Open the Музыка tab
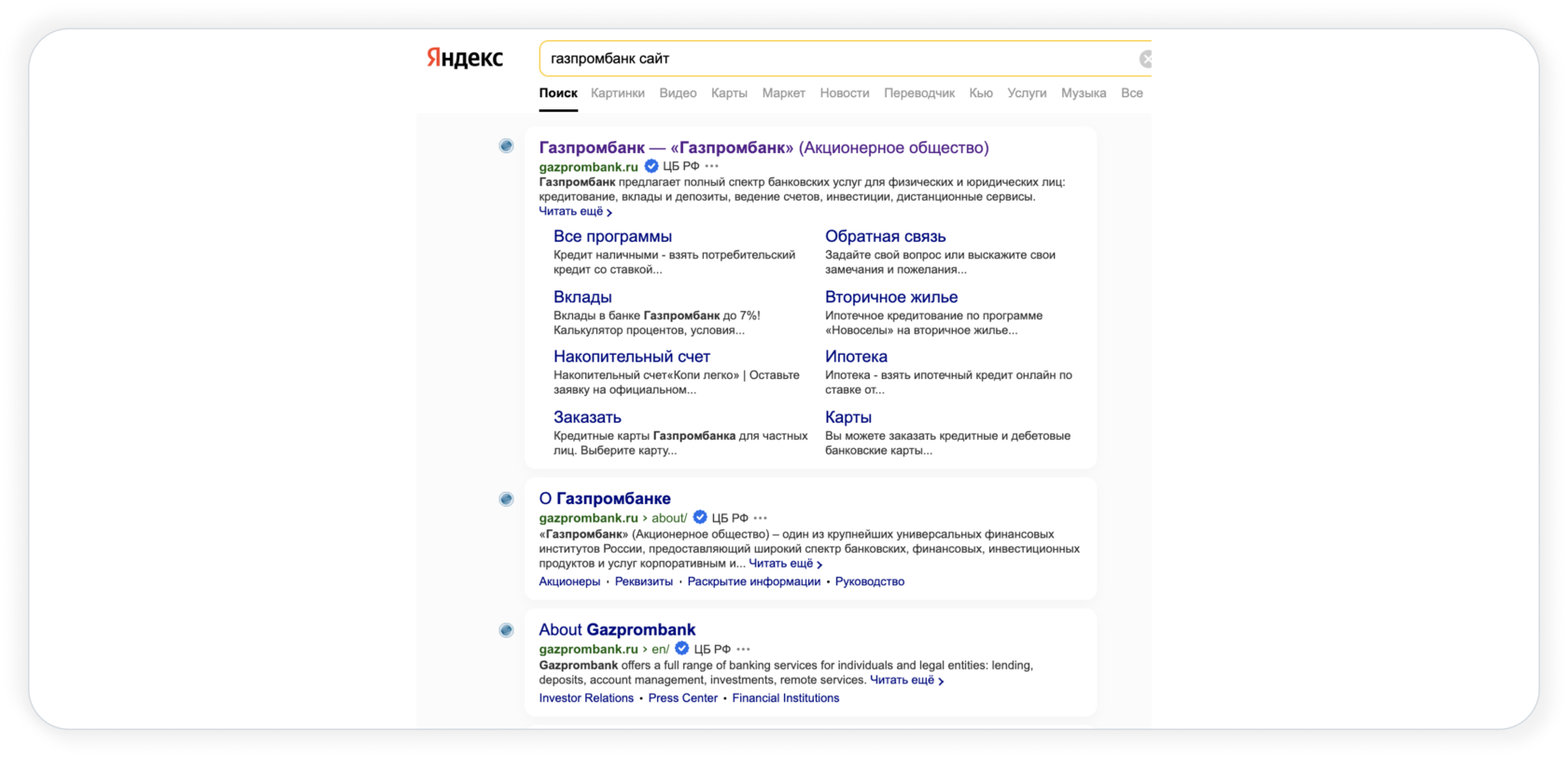 coord(1084,93)
